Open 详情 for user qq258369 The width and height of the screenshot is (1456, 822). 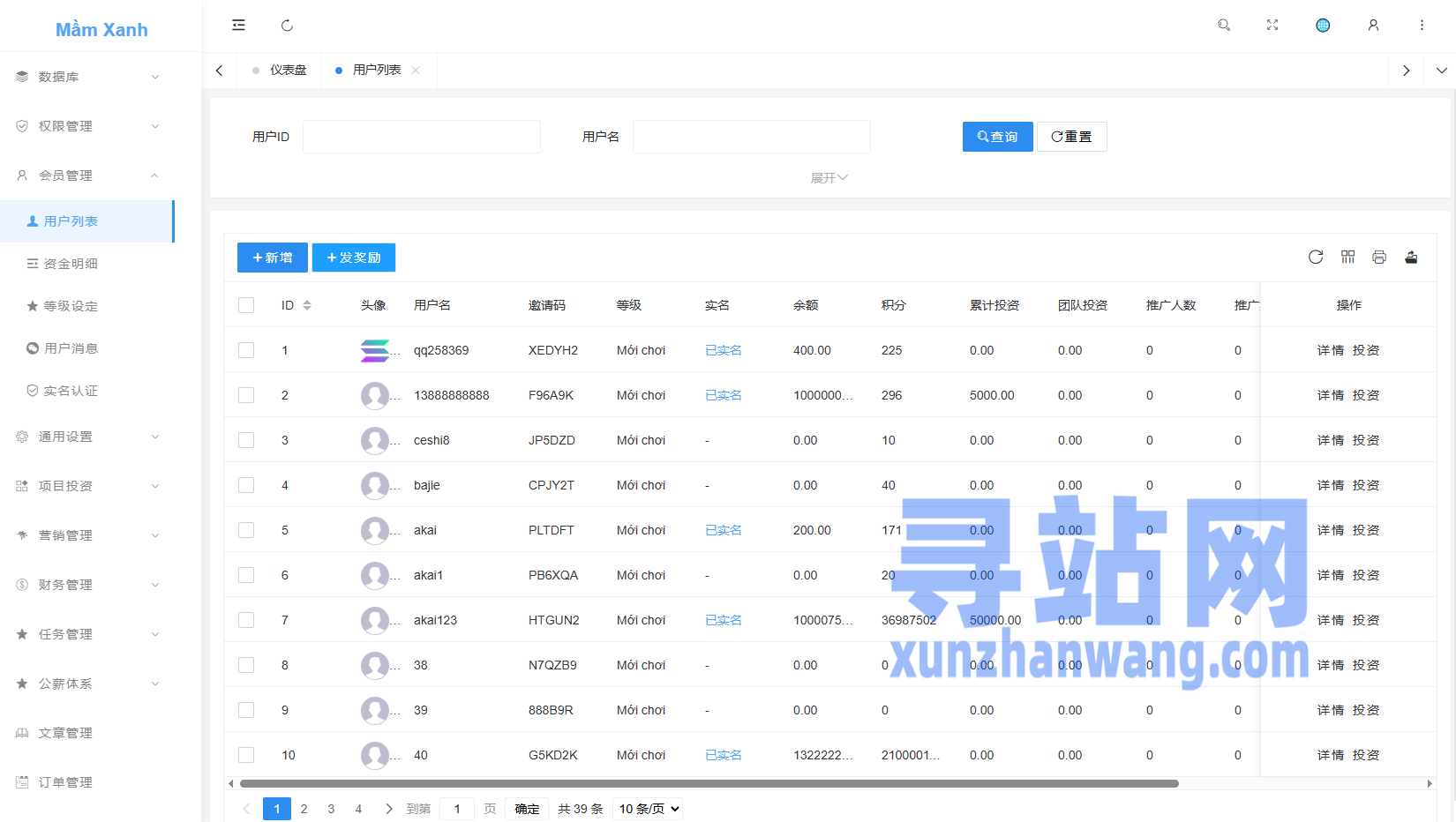tap(1331, 350)
